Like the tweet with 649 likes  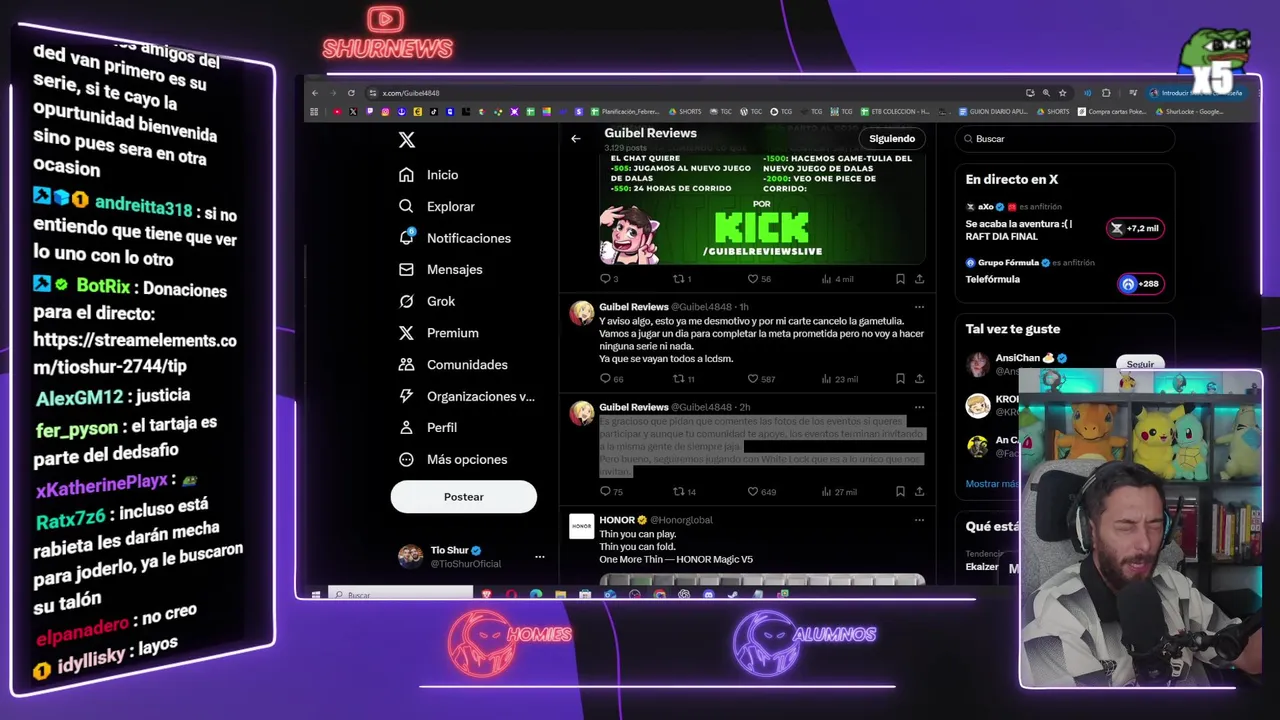click(760, 491)
